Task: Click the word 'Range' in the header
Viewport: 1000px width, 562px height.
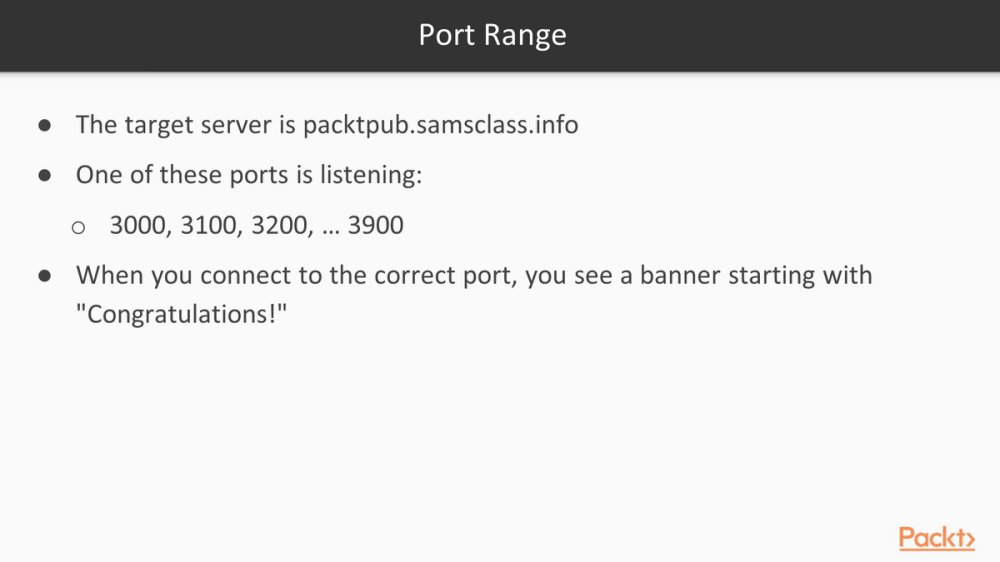Action: (x=525, y=36)
